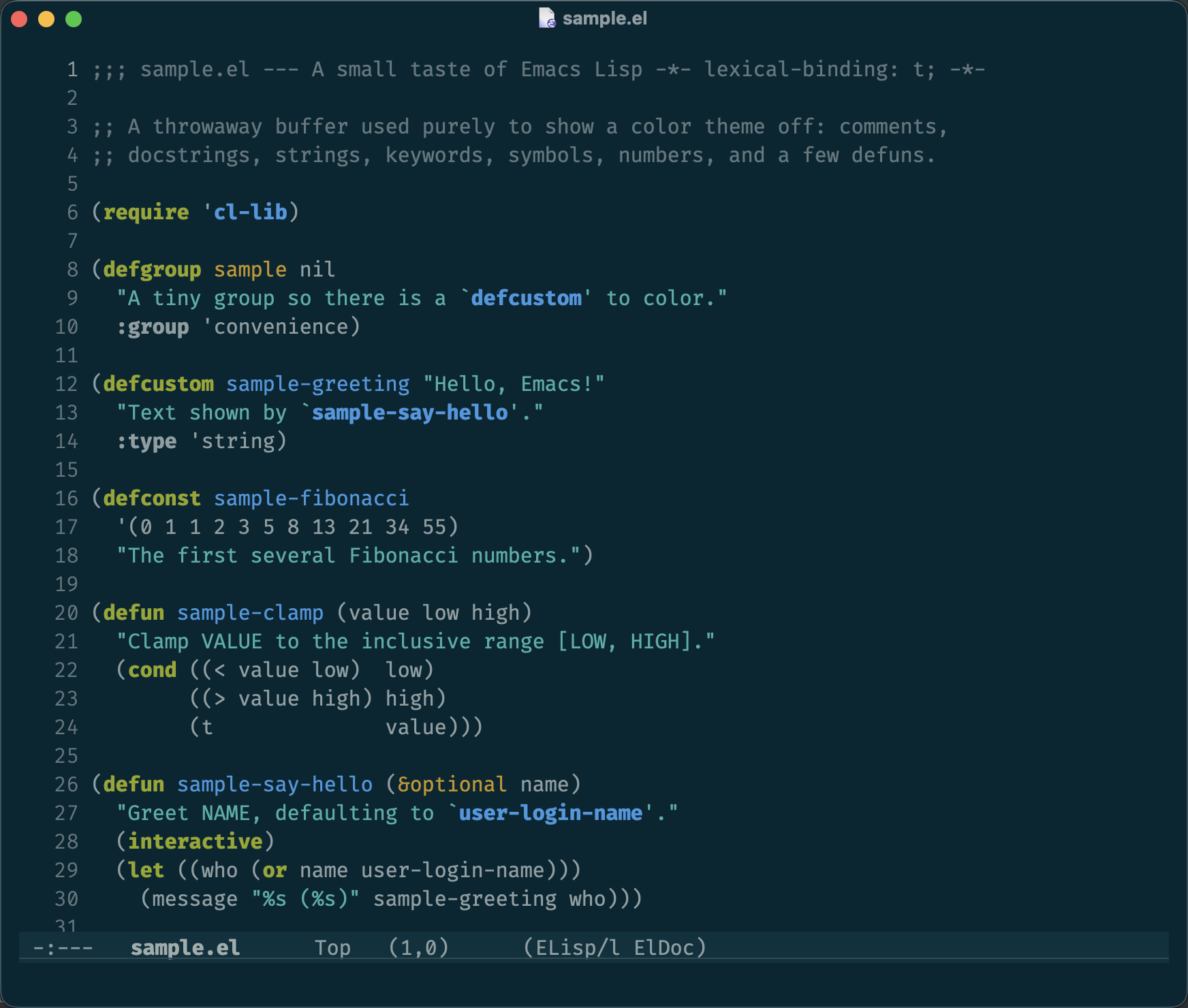This screenshot has width=1188, height=1008.
Task: Click 'sample-say-hello' function name on line 26
Action: pos(275,784)
